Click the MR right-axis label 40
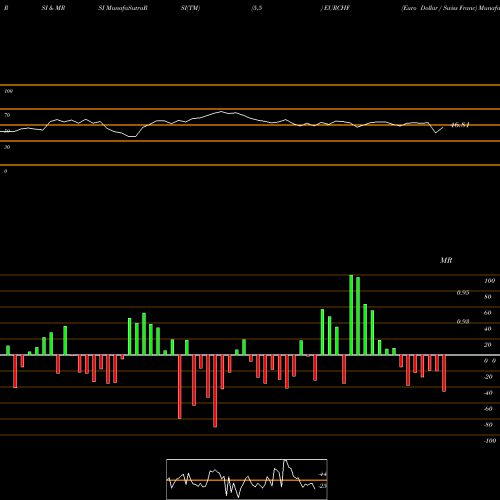The width and height of the screenshot is (500, 500). click(x=488, y=329)
